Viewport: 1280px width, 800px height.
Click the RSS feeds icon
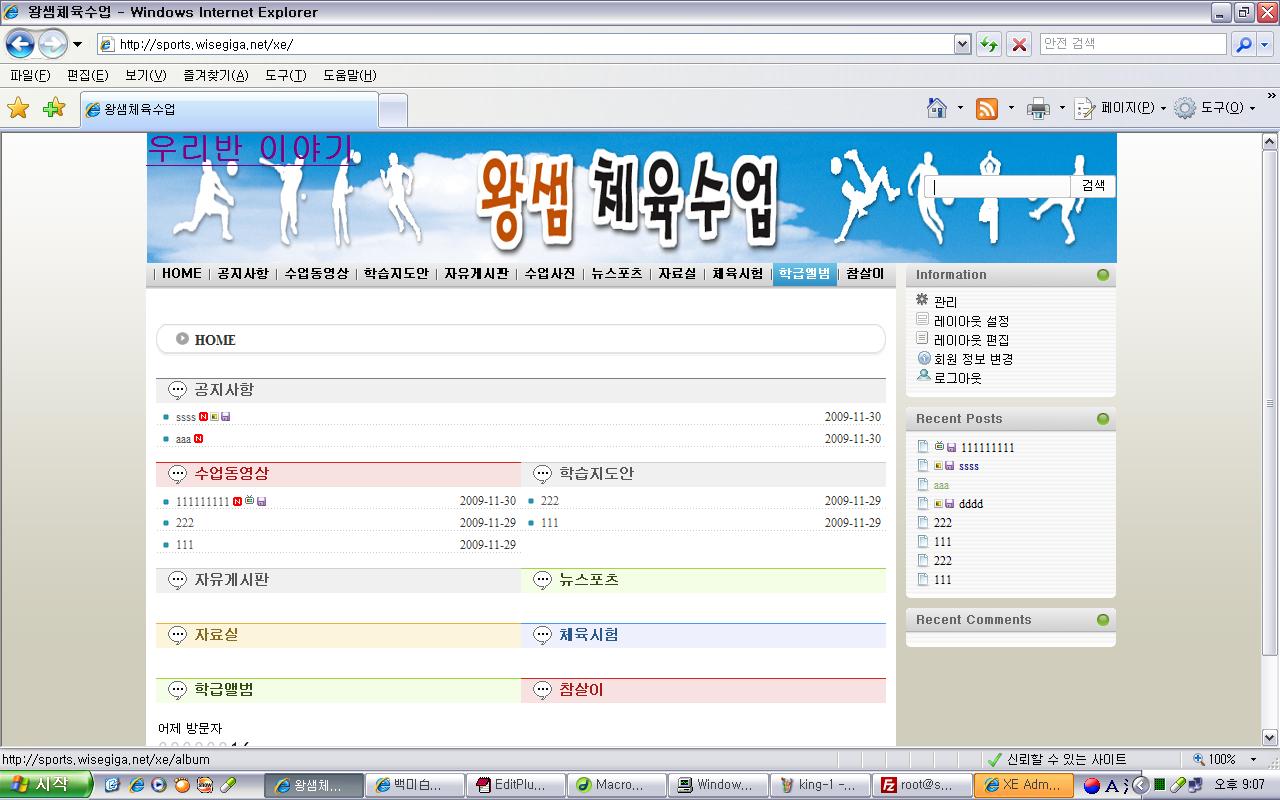pos(987,108)
